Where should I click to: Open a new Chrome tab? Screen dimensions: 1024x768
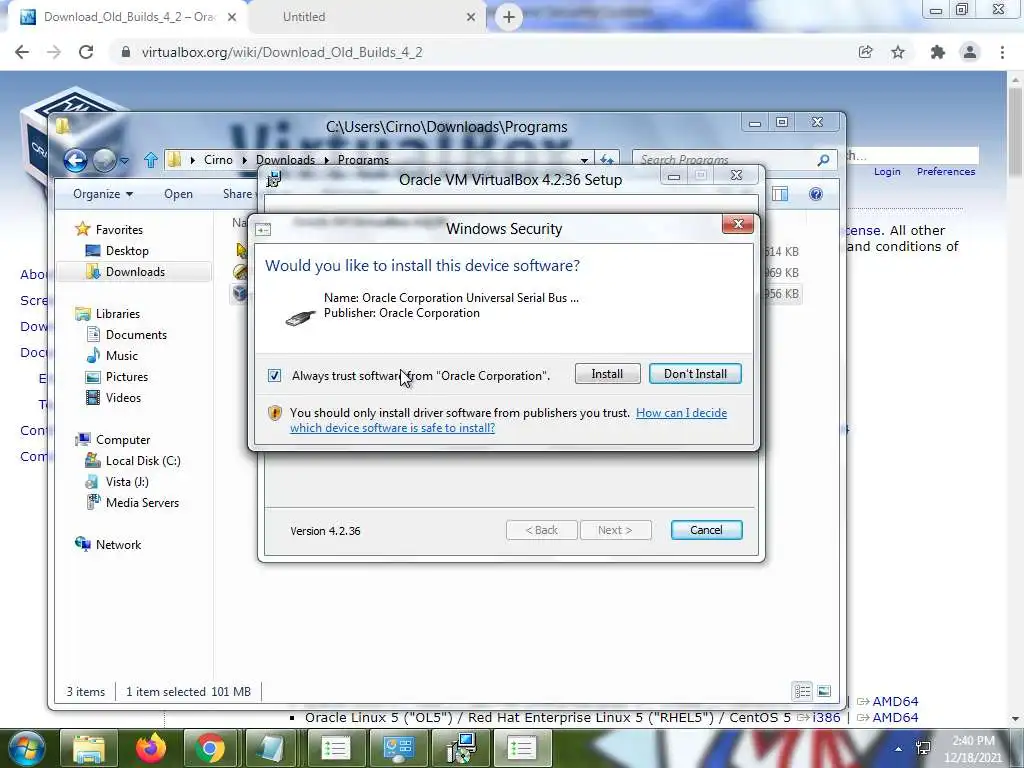[x=509, y=17]
